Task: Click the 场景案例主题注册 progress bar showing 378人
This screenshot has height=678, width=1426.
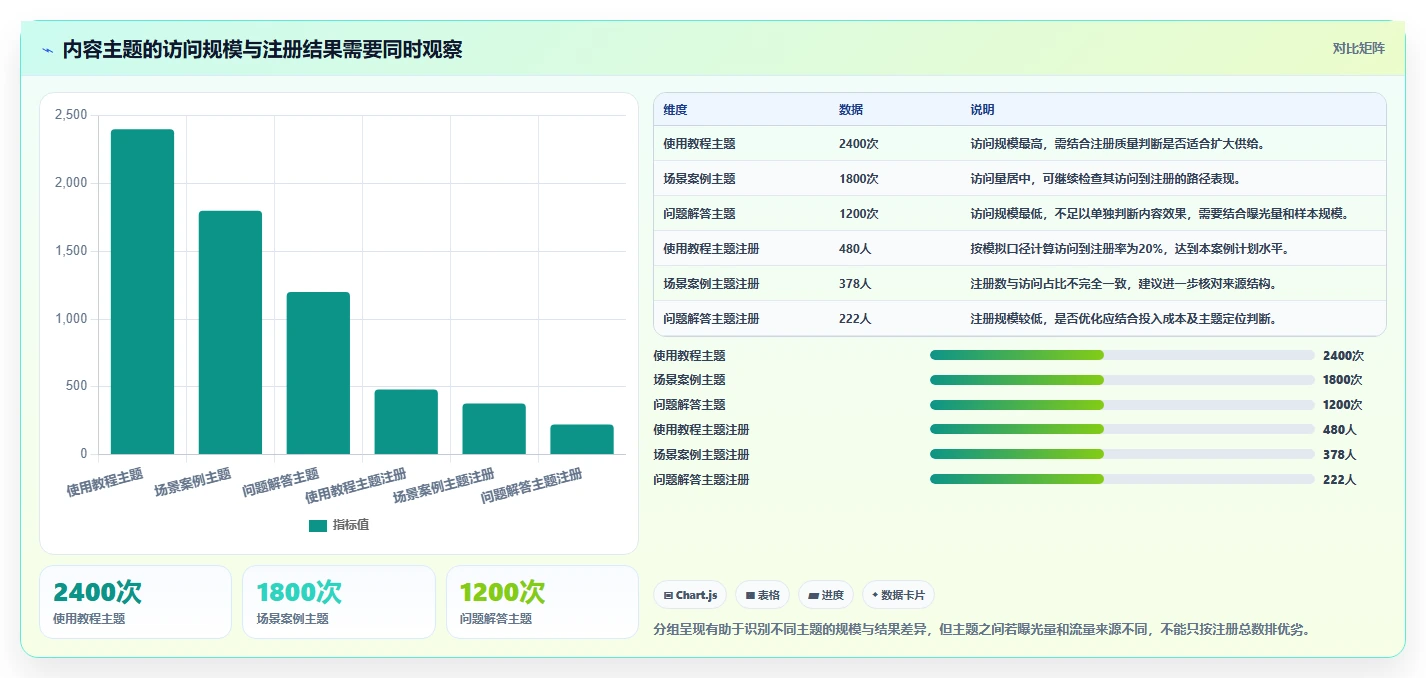Action: [1122, 454]
